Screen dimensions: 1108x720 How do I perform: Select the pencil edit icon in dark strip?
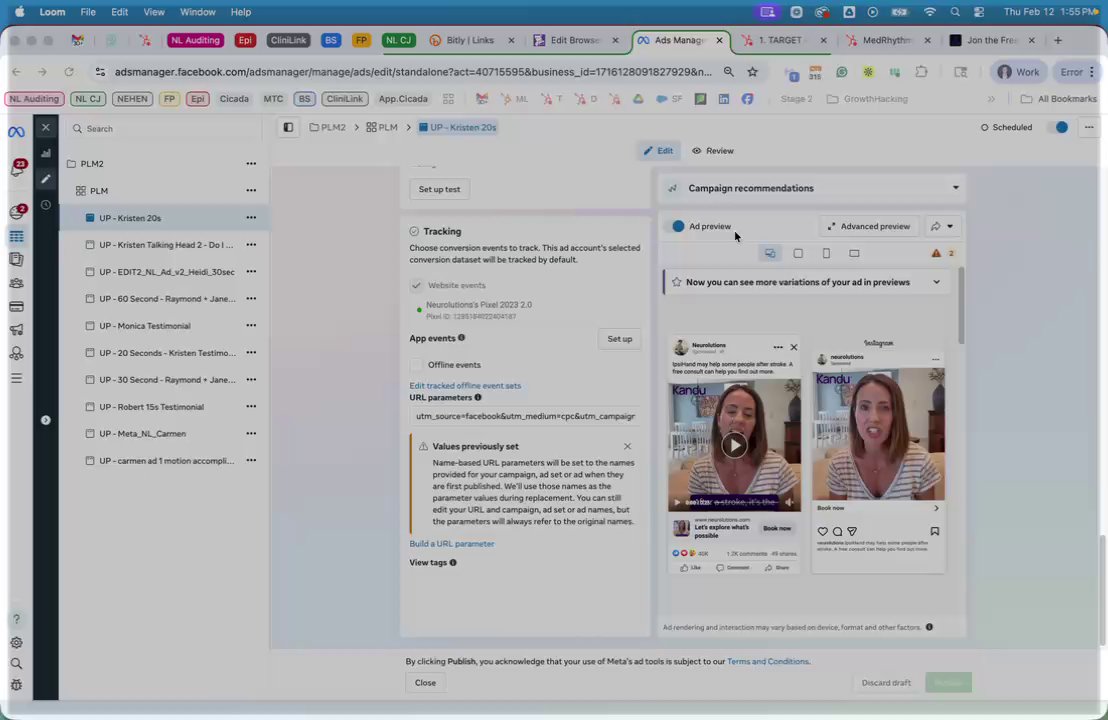(x=46, y=179)
